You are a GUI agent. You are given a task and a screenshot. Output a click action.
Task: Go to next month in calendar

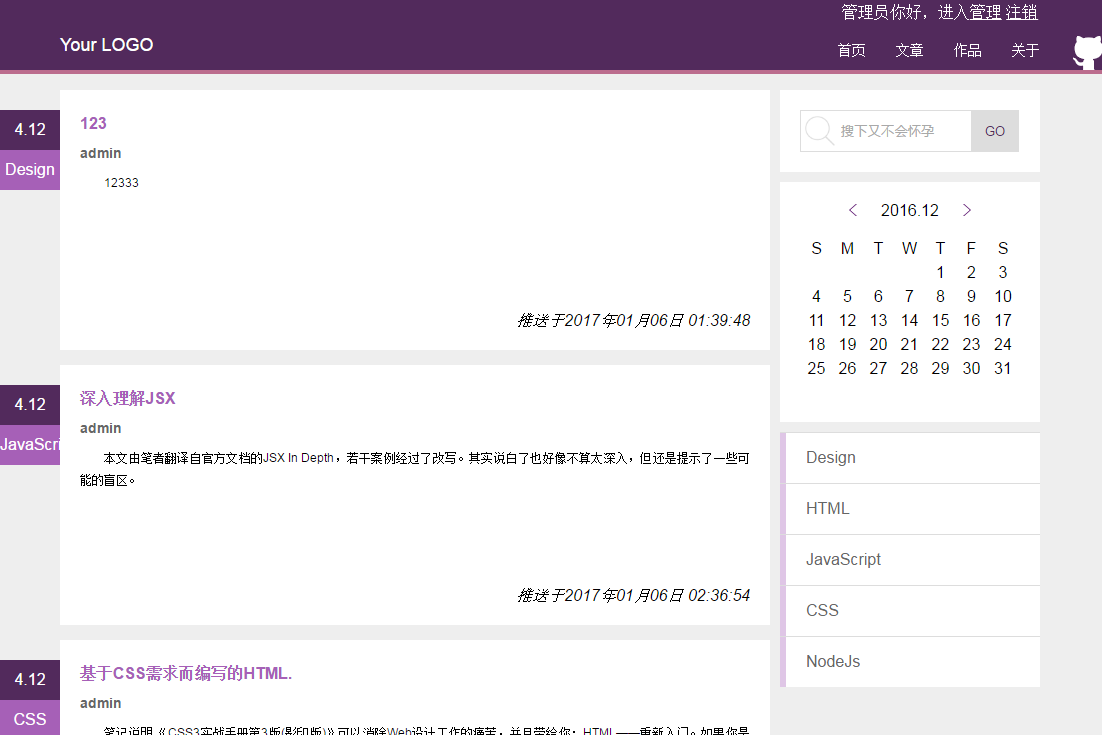point(967,210)
